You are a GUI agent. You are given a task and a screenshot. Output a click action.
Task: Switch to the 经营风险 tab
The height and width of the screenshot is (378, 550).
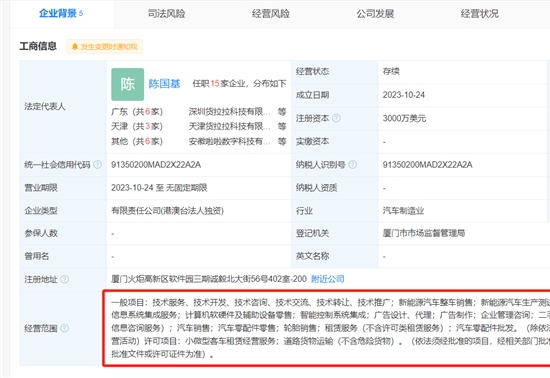pos(271,13)
